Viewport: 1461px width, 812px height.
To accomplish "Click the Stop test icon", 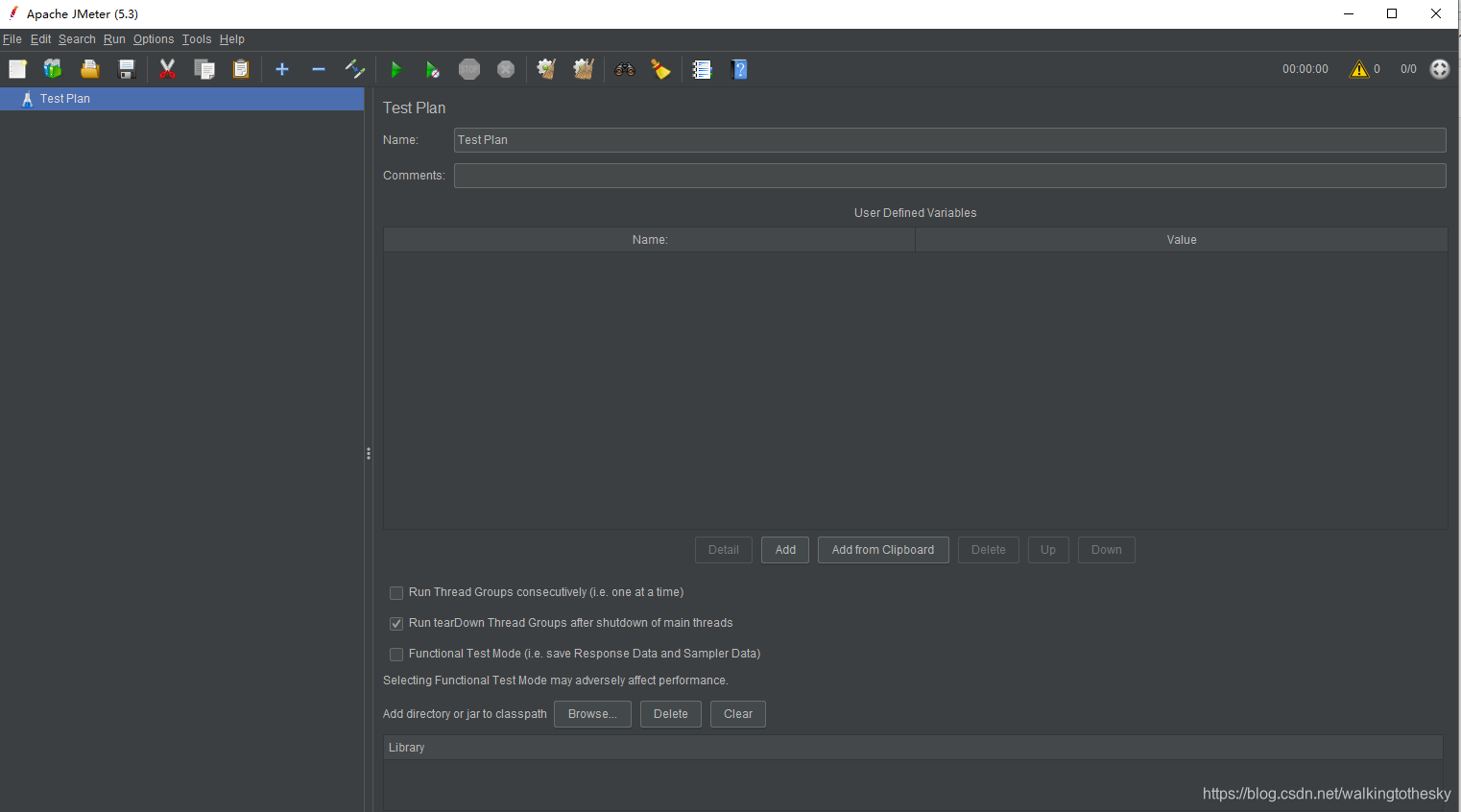I will point(469,69).
